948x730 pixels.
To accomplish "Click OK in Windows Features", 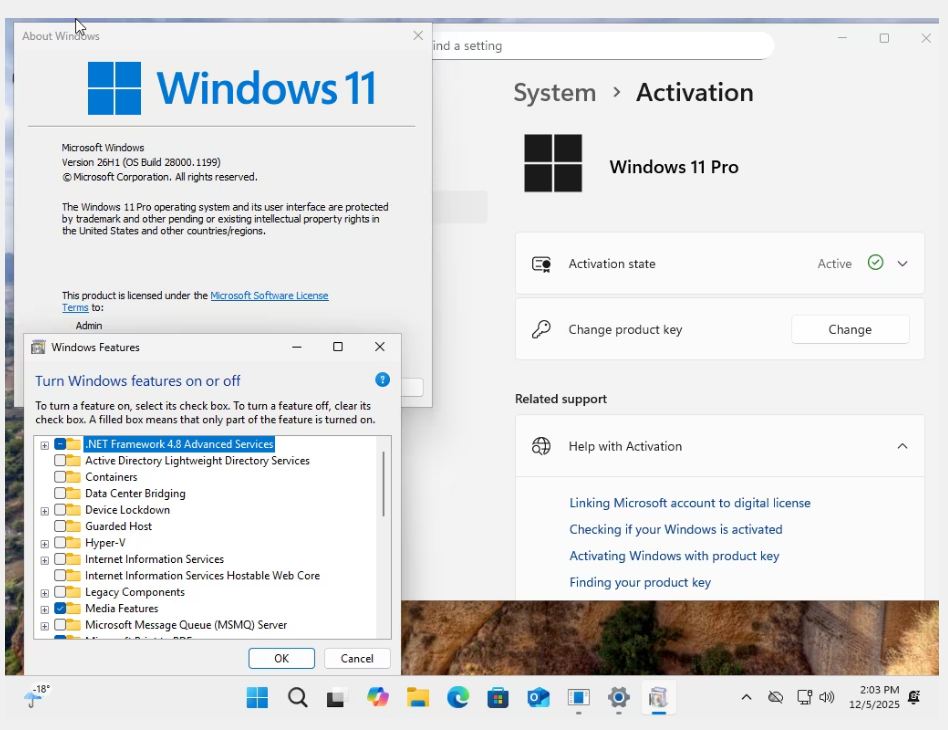I will [282, 658].
